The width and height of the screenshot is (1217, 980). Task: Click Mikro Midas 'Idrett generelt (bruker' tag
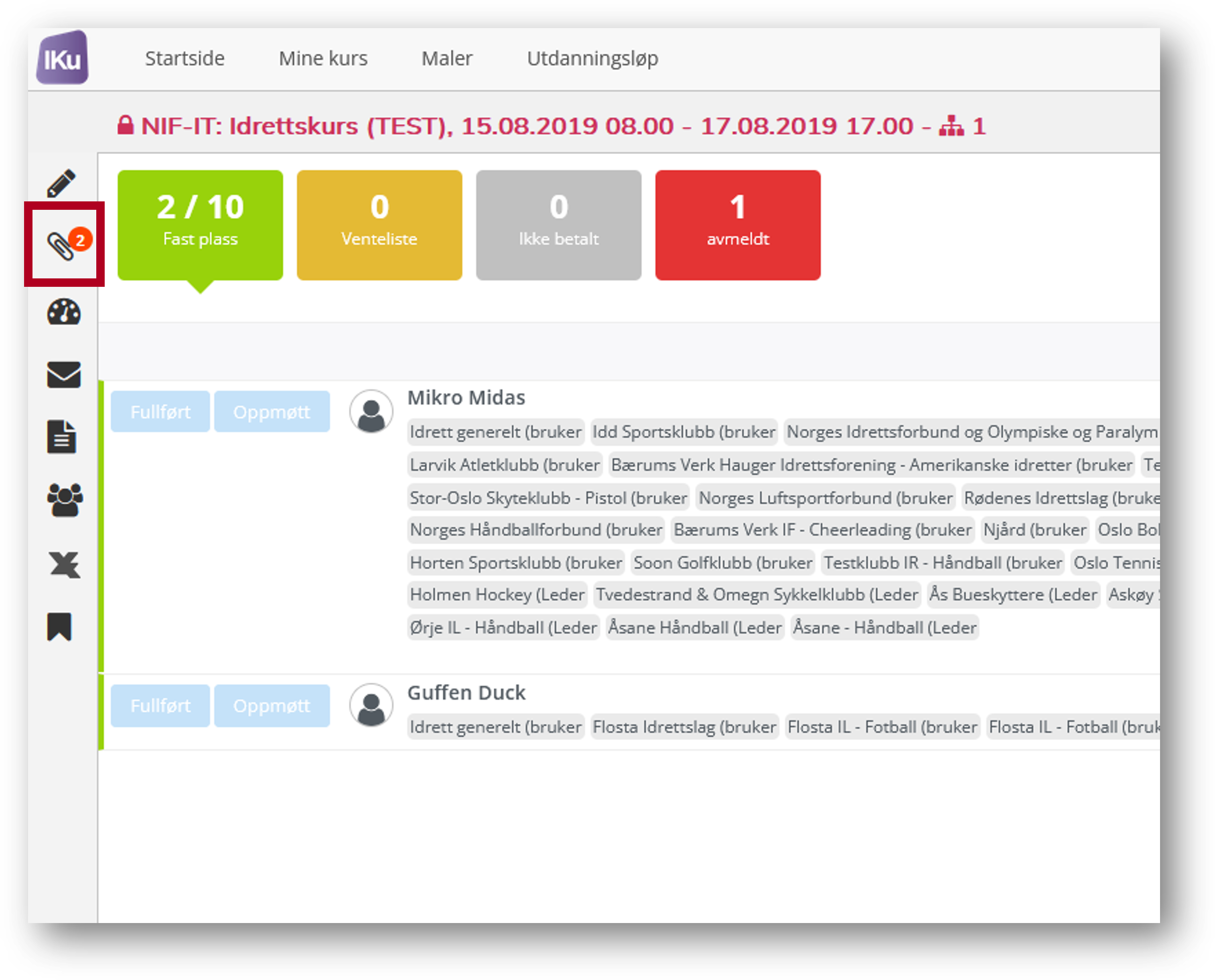point(496,432)
